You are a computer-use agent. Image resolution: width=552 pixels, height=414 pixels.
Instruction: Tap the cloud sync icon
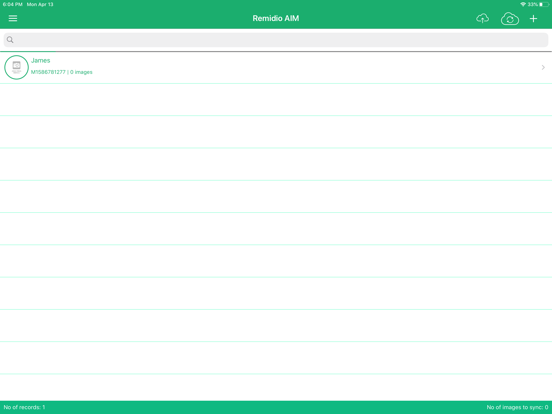tap(510, 19)
